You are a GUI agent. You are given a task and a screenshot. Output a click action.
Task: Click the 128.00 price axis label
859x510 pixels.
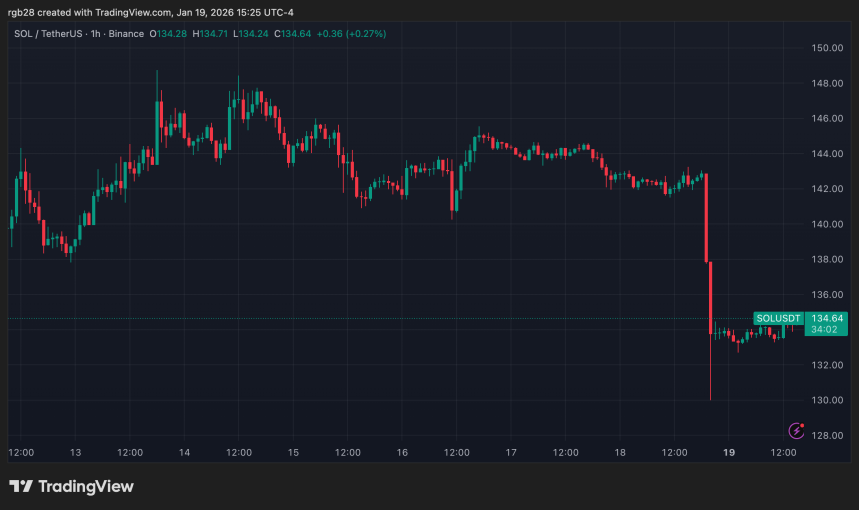(826, 436)
